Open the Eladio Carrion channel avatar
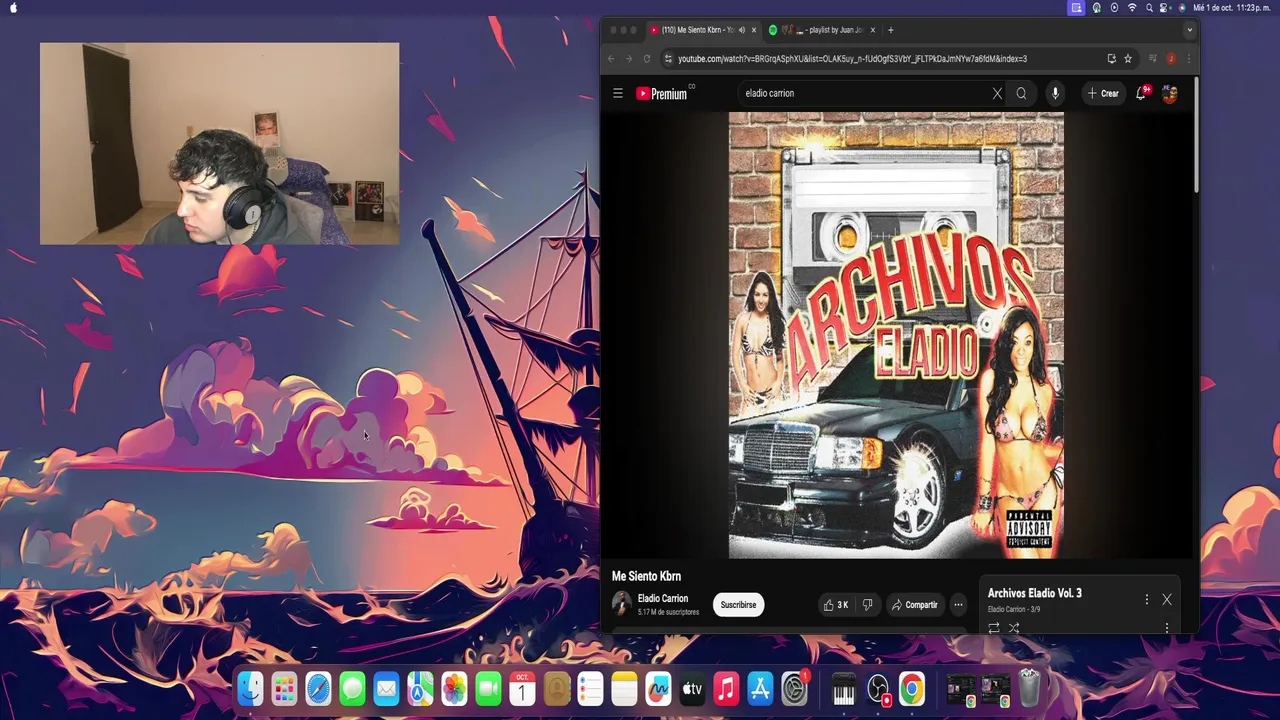The height and width of the screenshot is (720, 1280). 621,604
